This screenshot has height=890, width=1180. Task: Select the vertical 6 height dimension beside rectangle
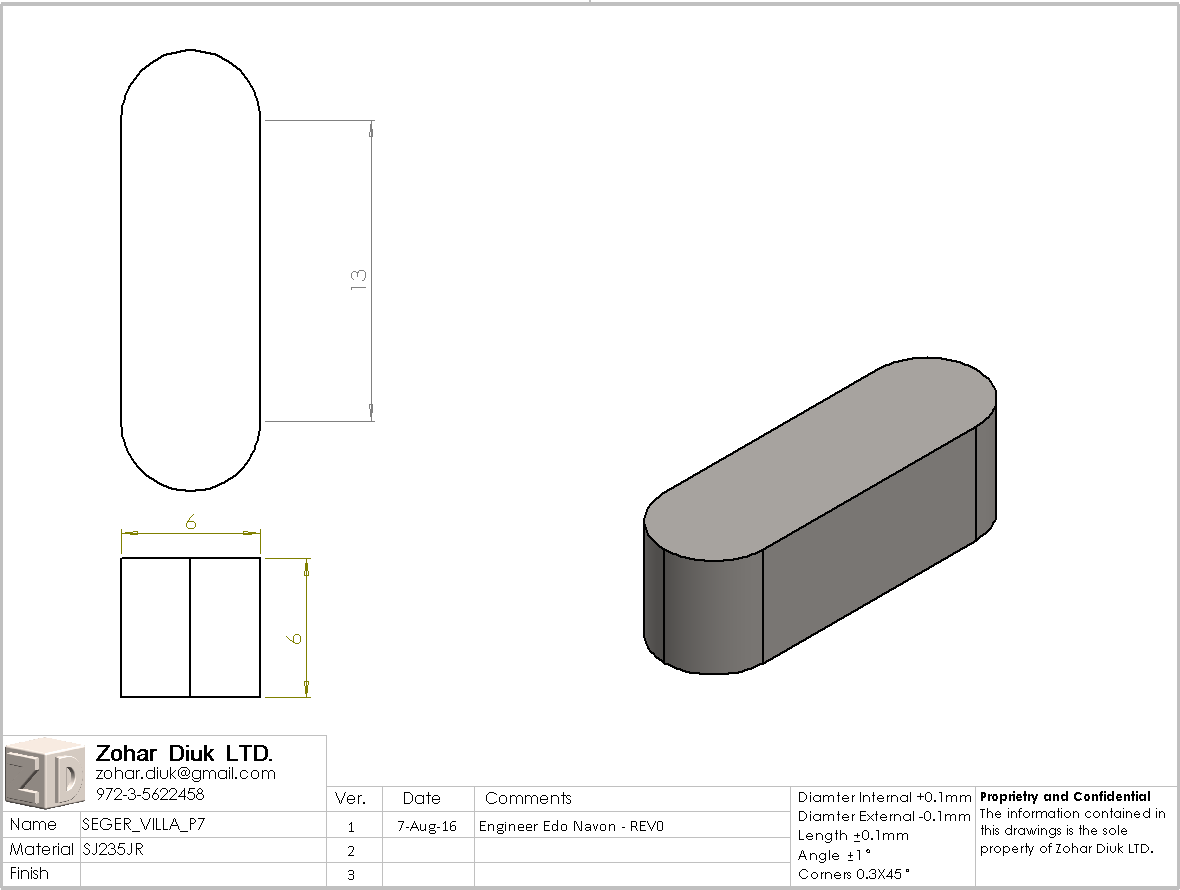[295, 637]
